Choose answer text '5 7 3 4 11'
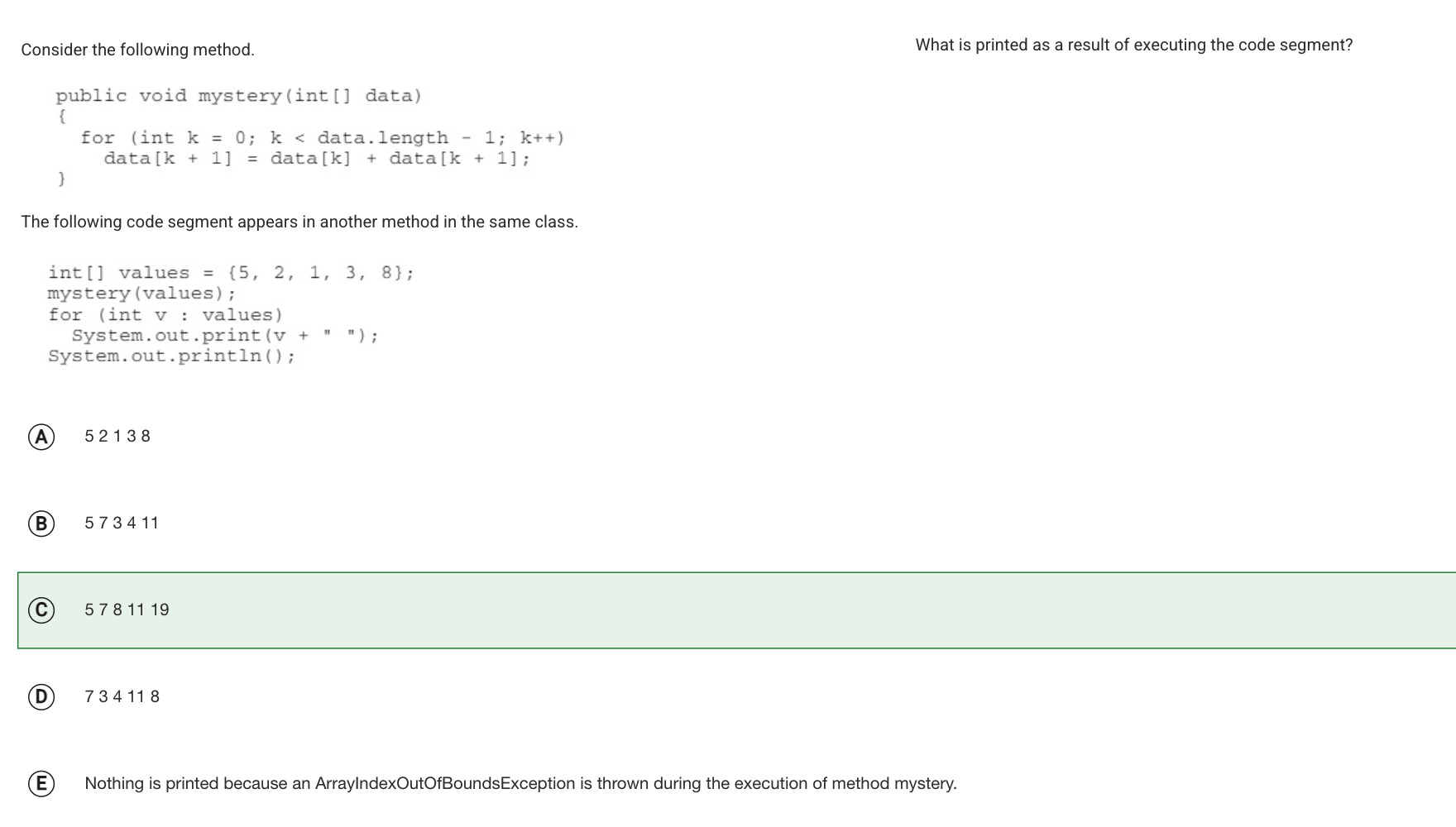 coord(122,523)
